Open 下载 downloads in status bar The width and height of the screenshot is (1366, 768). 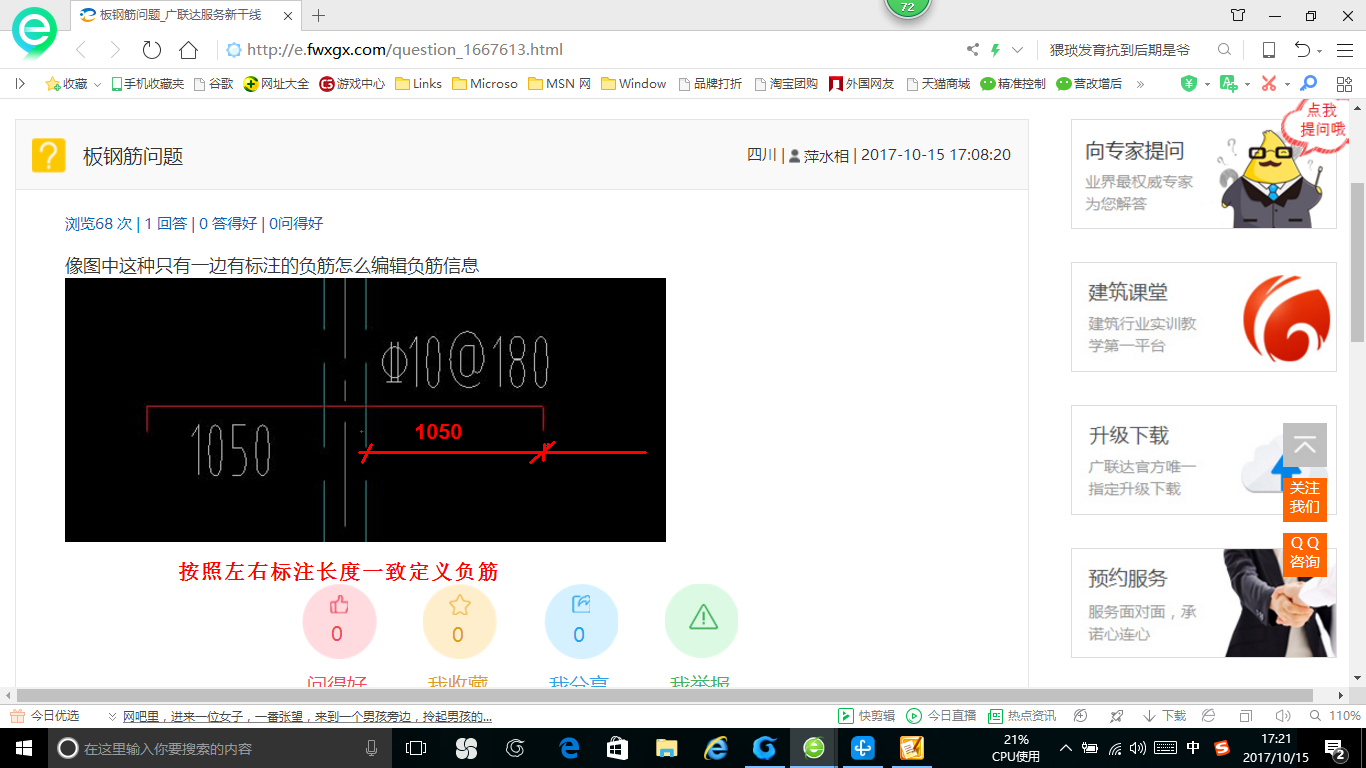tap(1164, 716)
